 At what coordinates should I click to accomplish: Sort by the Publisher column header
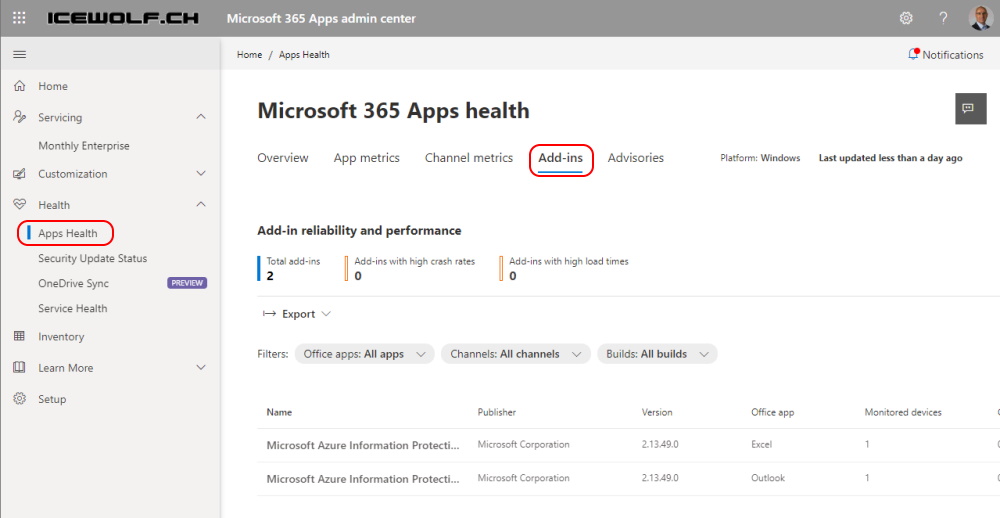click(x=497, y=413)
